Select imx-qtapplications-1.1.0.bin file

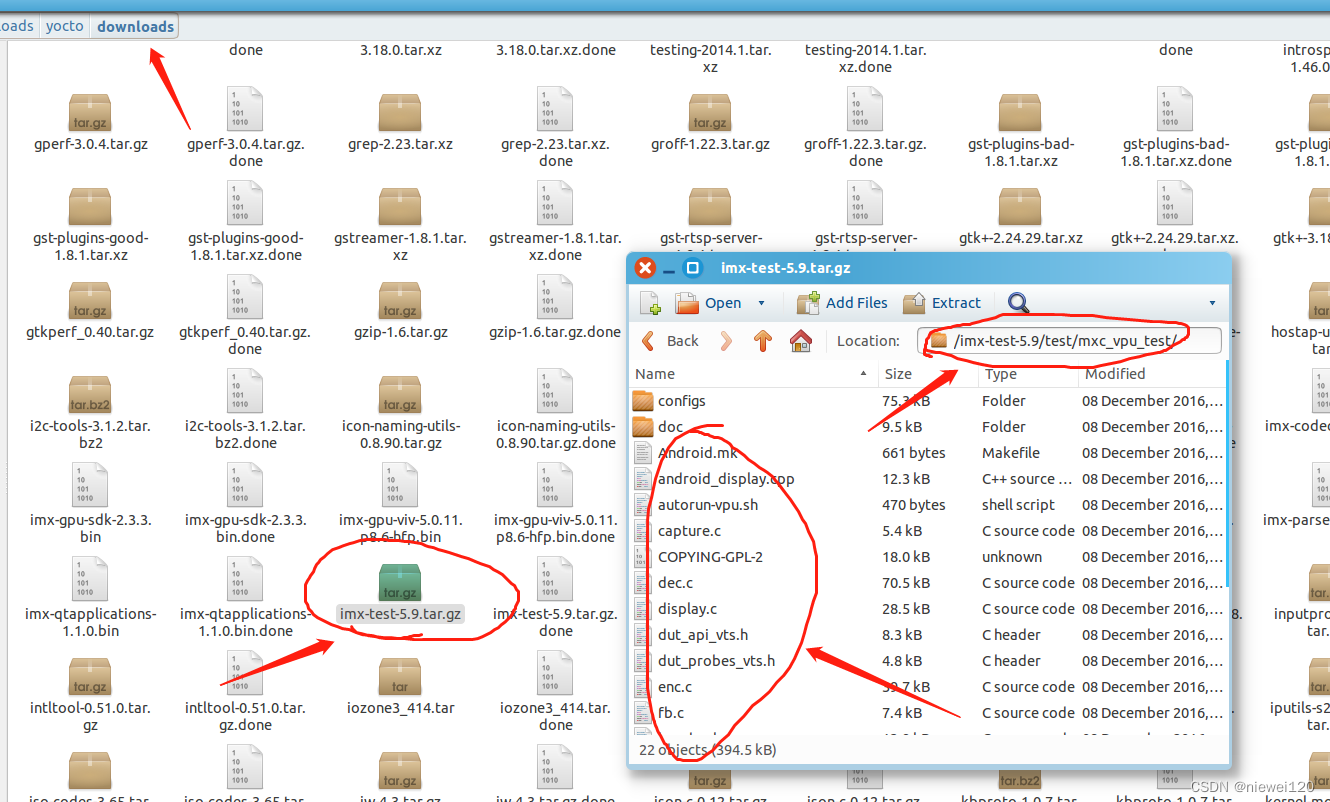90,598
